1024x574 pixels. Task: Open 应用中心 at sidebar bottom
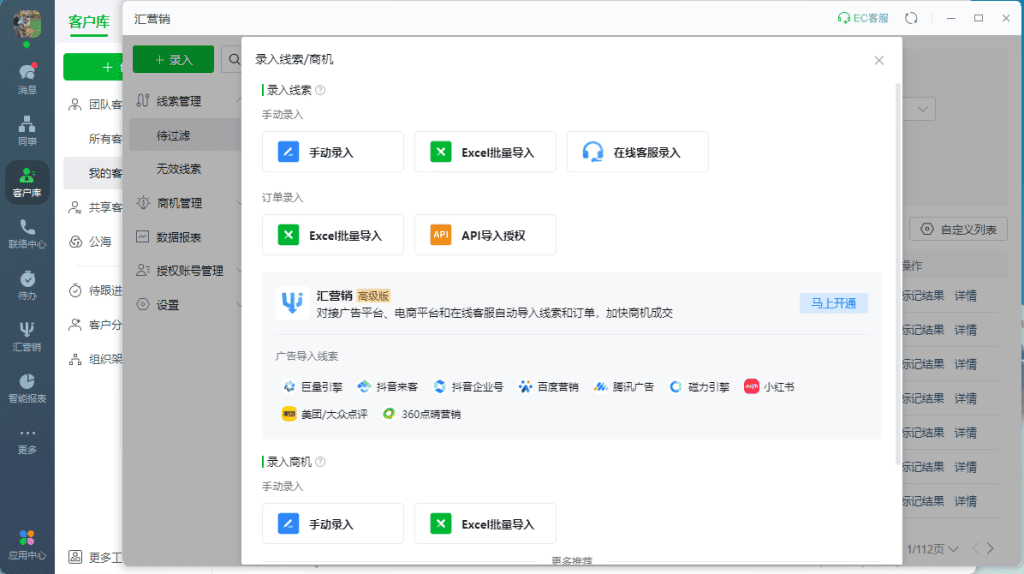pos(27,544)
